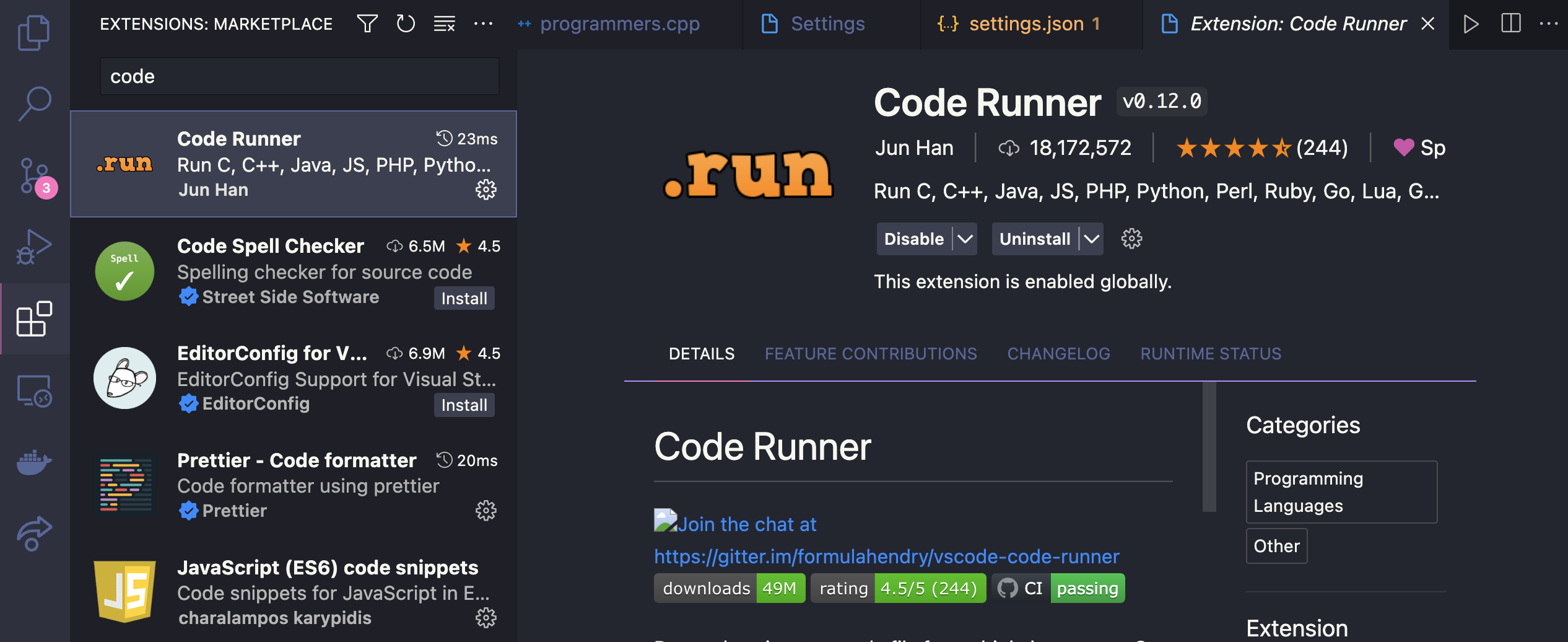The image size is (1568, 642).
Task: Open the Explorer view in activity bar
Action: click(x=34, y=32)
